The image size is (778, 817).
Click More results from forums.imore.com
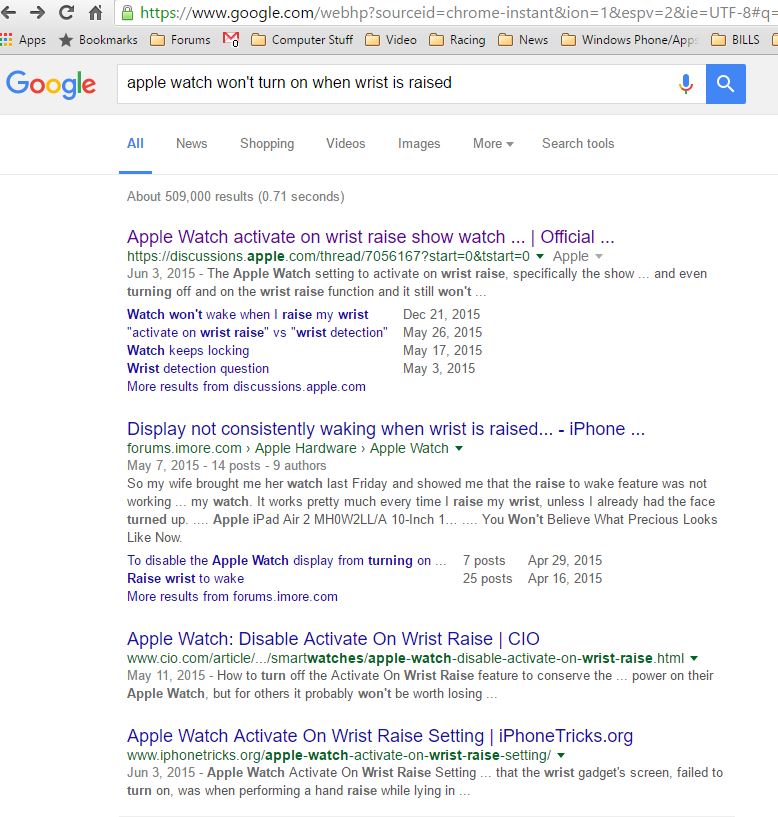coord(232,597)
